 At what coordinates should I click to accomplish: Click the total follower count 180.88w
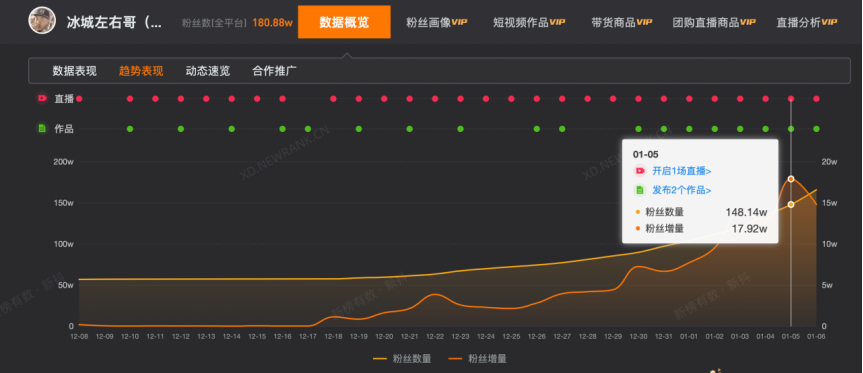click(x=272, y=23)
